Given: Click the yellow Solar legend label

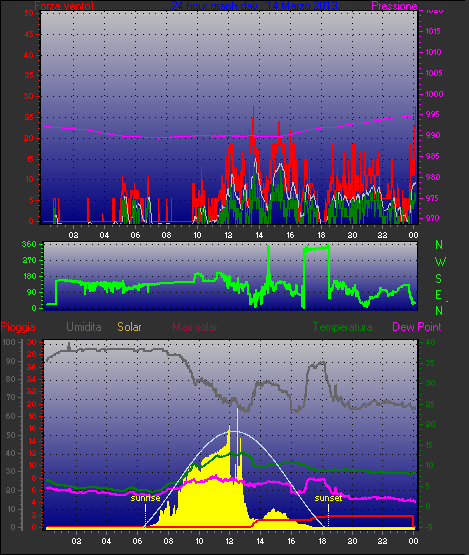Looking at the screenshot, I should pyautogui.click(x=129, y=327).
